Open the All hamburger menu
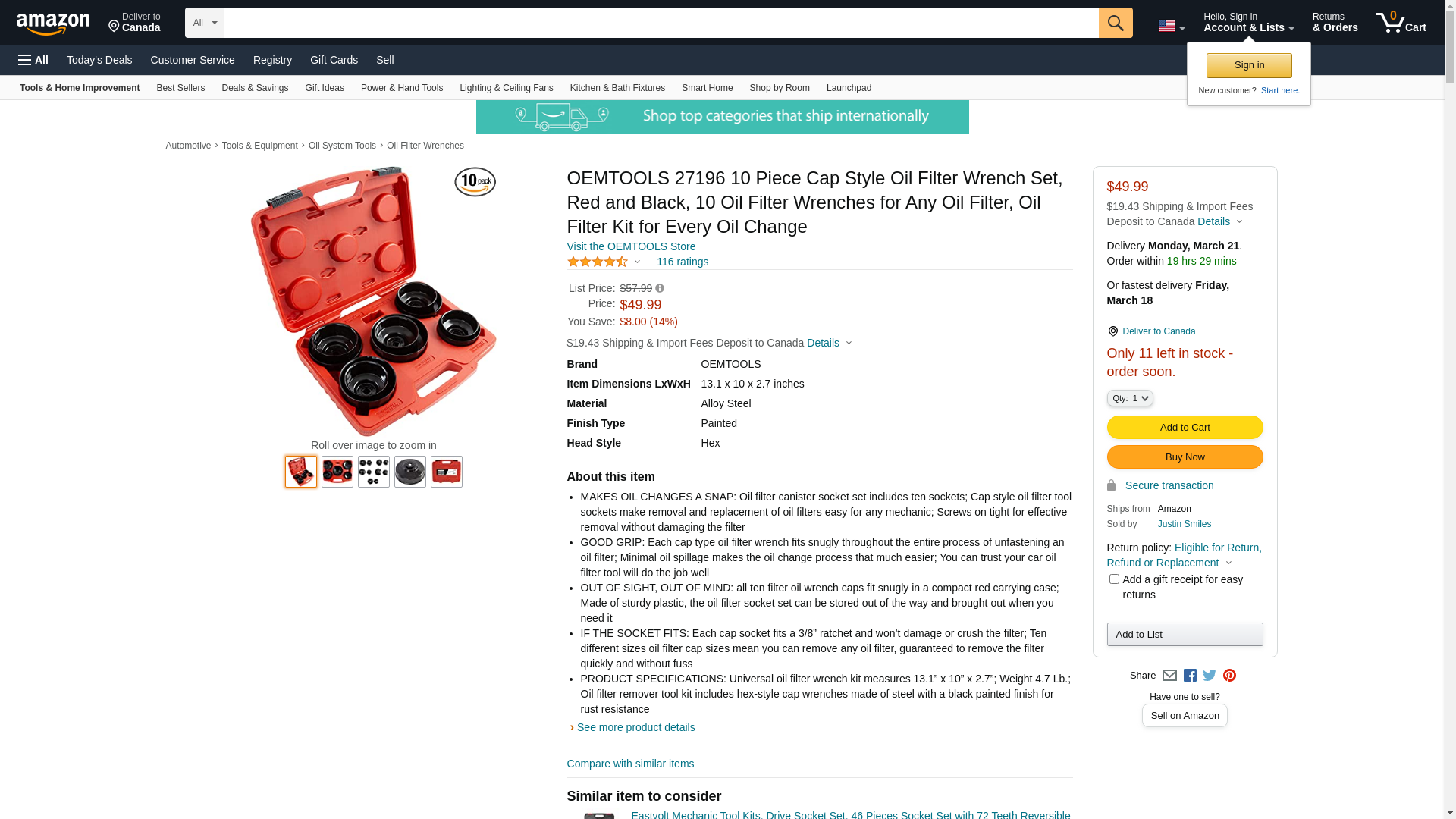 pos(33,60)
